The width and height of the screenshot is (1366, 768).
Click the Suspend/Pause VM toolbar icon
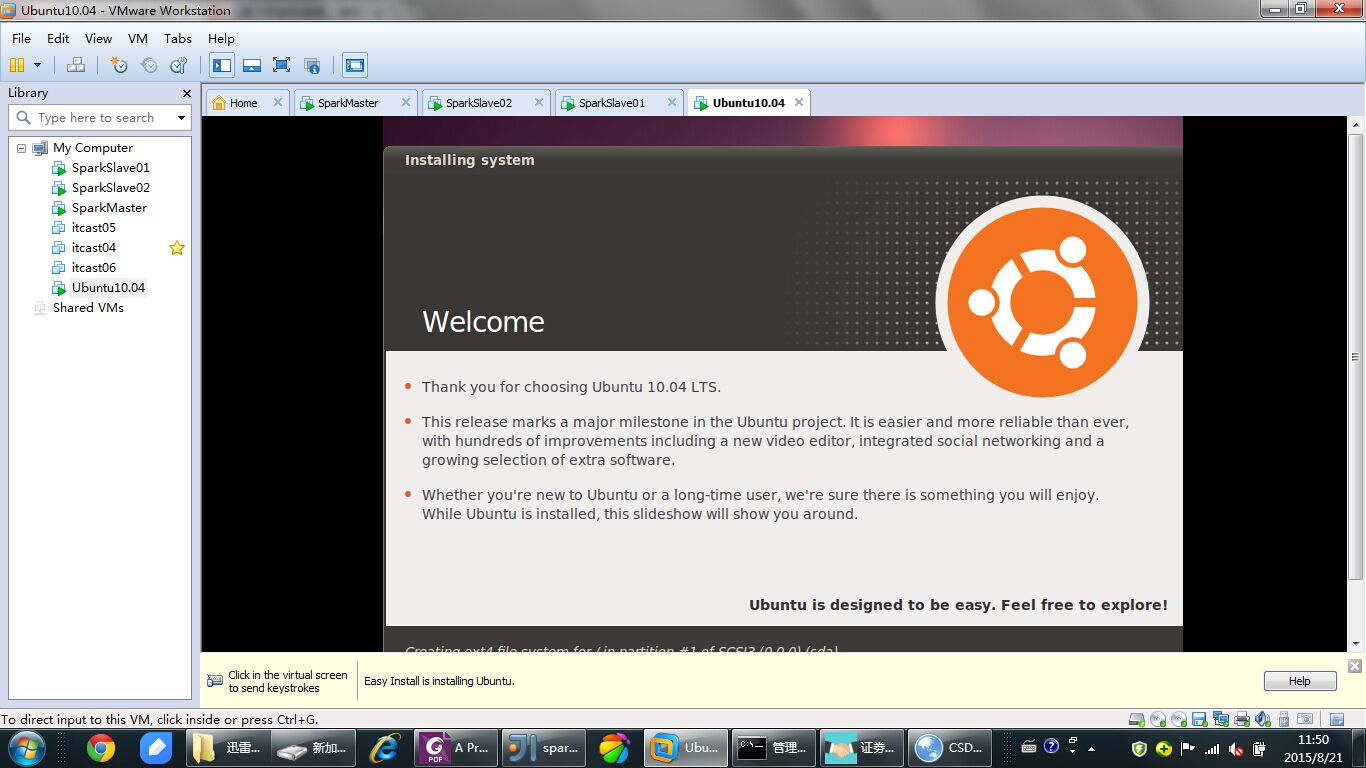click(x=17, y=65)
